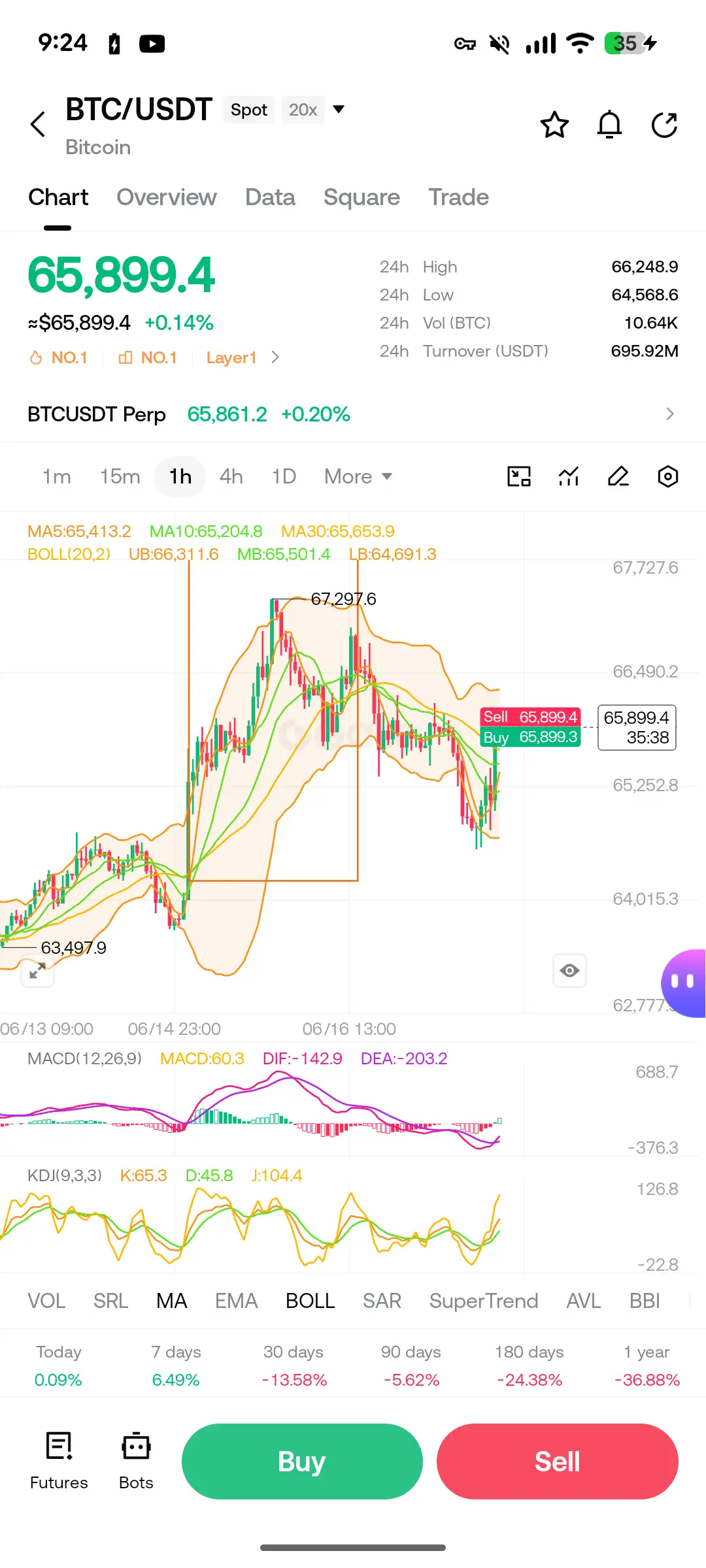This screenshot has height=1568, width=706.
Task: Select 1h timeframe
Action: pyautogui.click(x=180, y=476)
